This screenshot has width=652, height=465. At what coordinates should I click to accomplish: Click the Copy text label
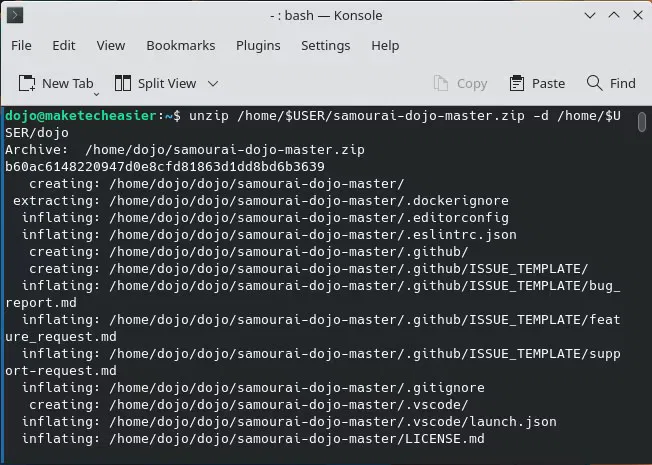pyautogui.click(x=472, y=84)
